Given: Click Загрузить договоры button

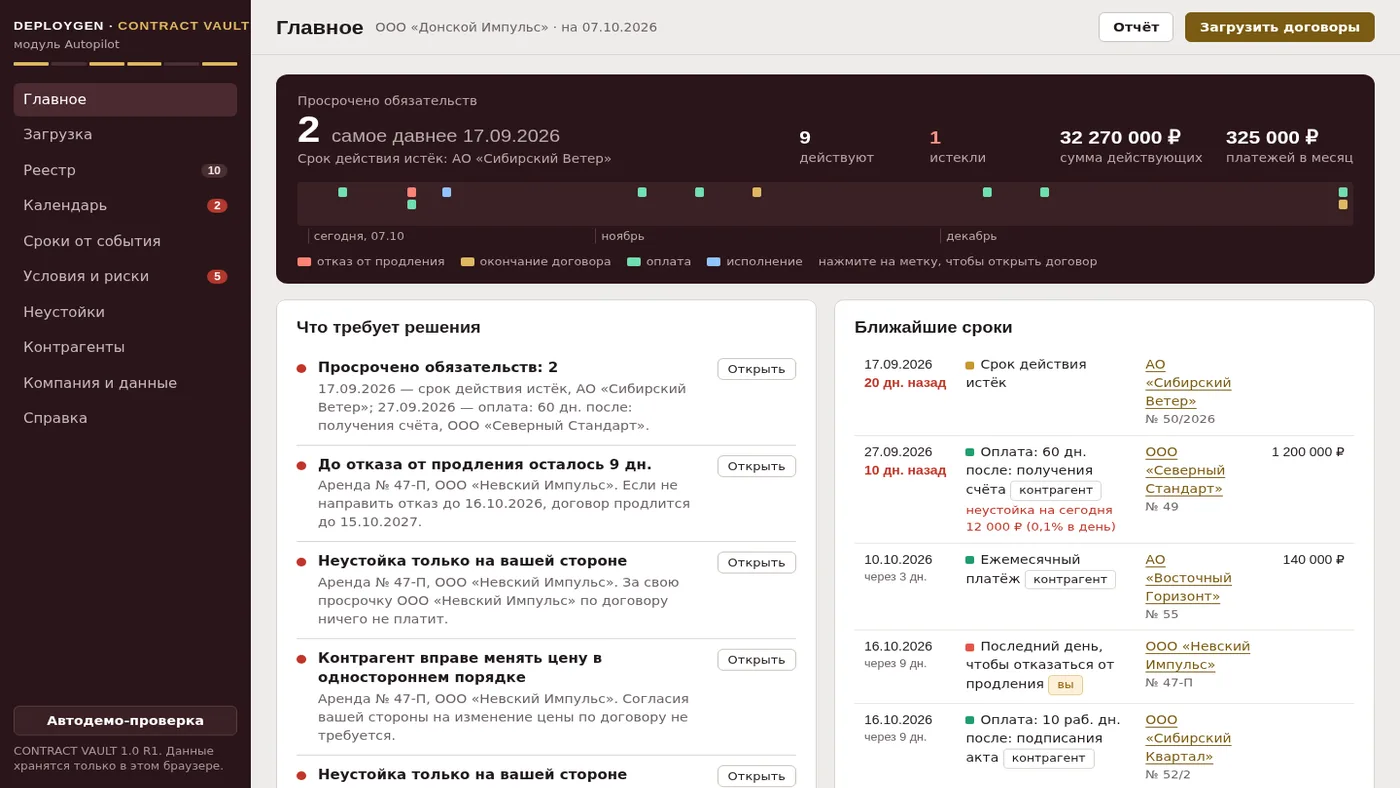Looking at the screenshot, I should pyautogui.click(x=1279, y=27).
